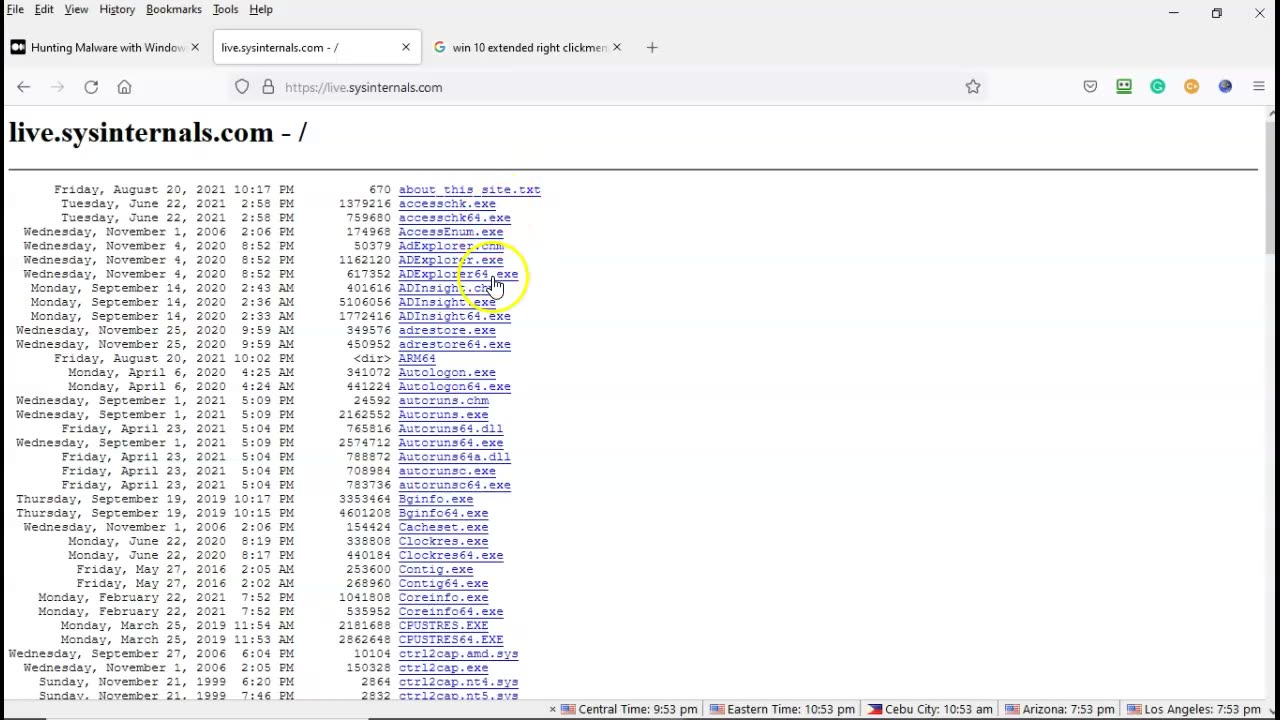
Task: Download ctrl2cap.amd.sys
Action: tap(458, 654)
